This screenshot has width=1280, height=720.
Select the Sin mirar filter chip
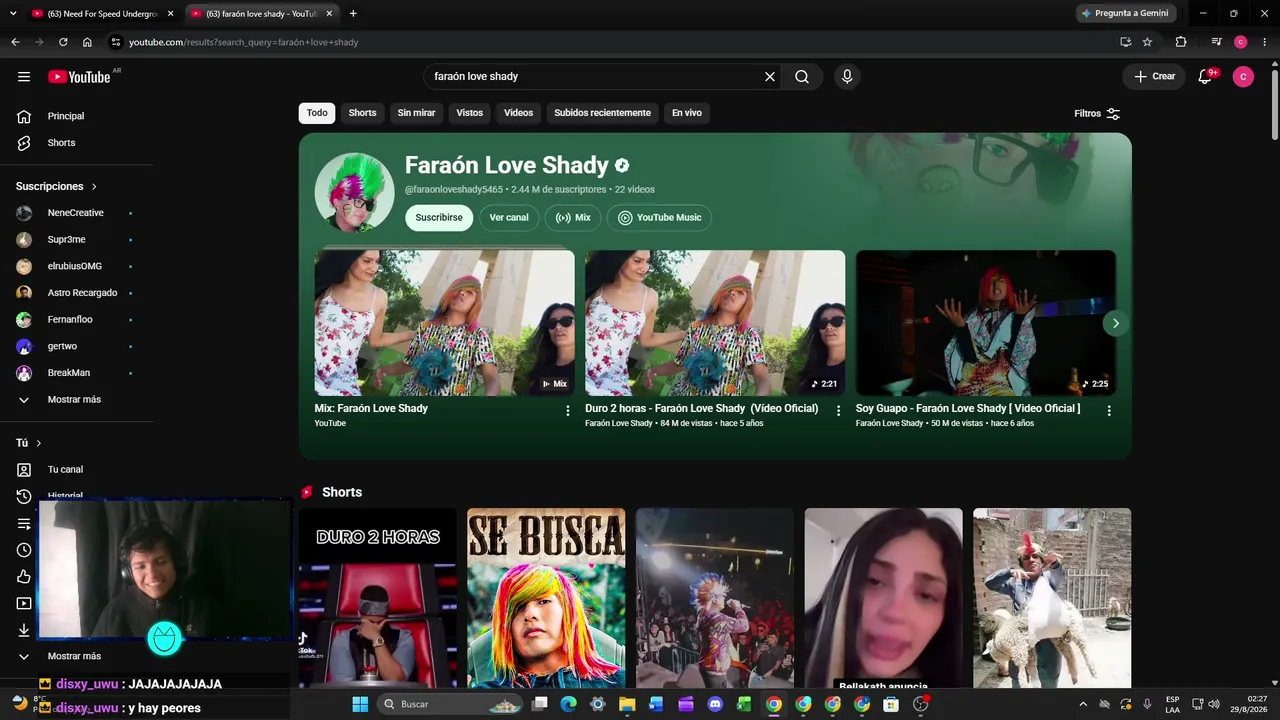[416, 113]
